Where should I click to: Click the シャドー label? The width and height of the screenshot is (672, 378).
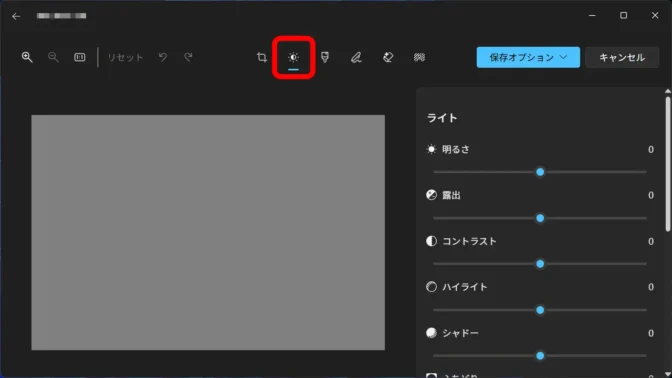click(x=460, y=333)
